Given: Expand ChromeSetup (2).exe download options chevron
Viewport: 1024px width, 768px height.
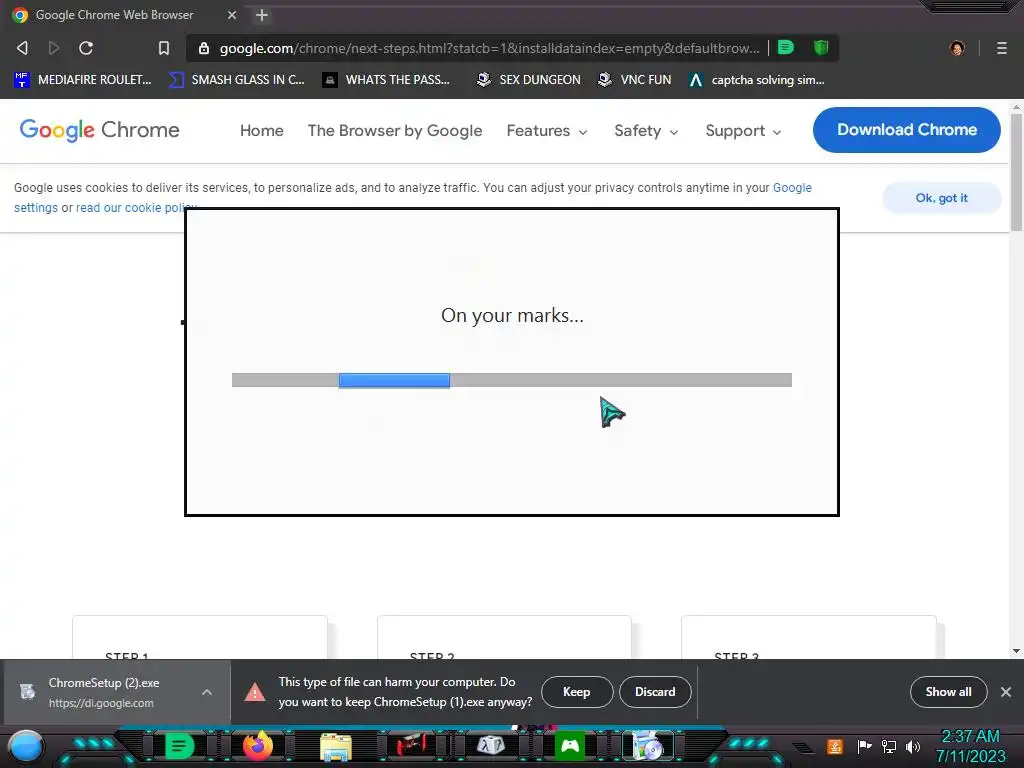Looking at the screenshot, I should coord(206,692).
